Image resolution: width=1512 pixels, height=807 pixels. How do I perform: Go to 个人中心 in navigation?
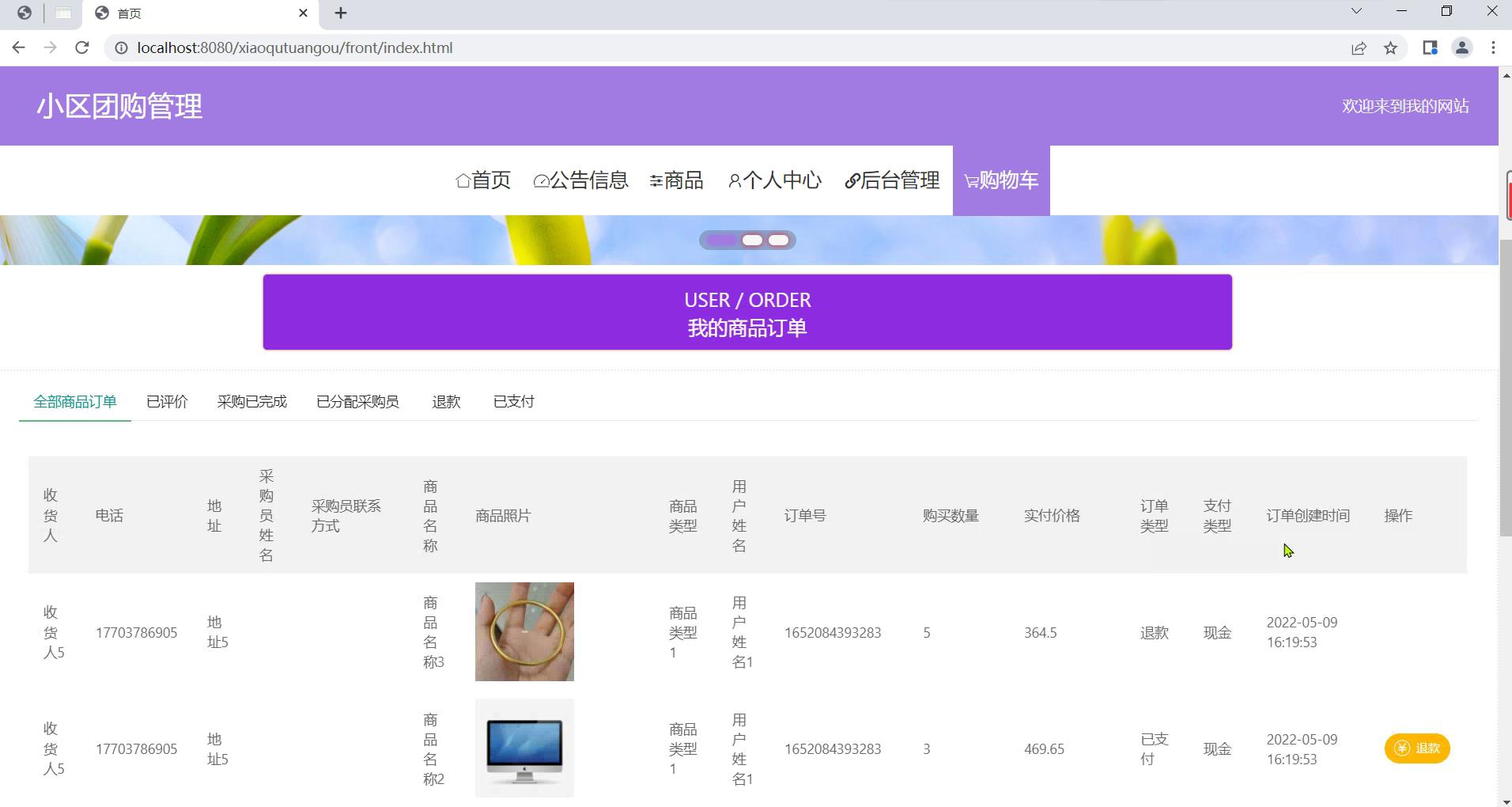pyautogui.click(x=774, y=180)
